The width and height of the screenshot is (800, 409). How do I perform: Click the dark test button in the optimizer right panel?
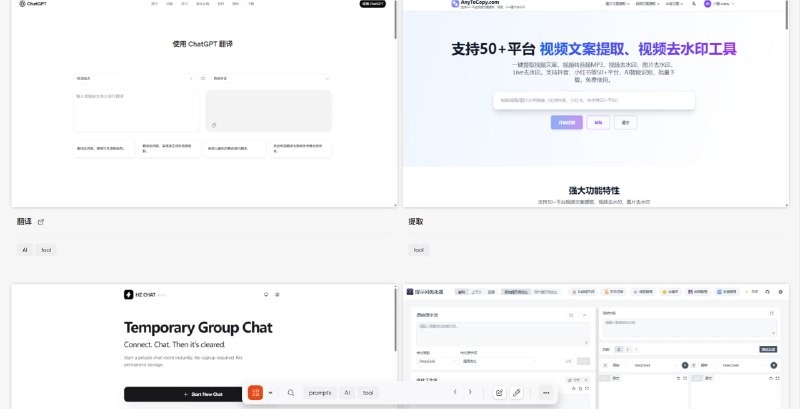[768, 349]
